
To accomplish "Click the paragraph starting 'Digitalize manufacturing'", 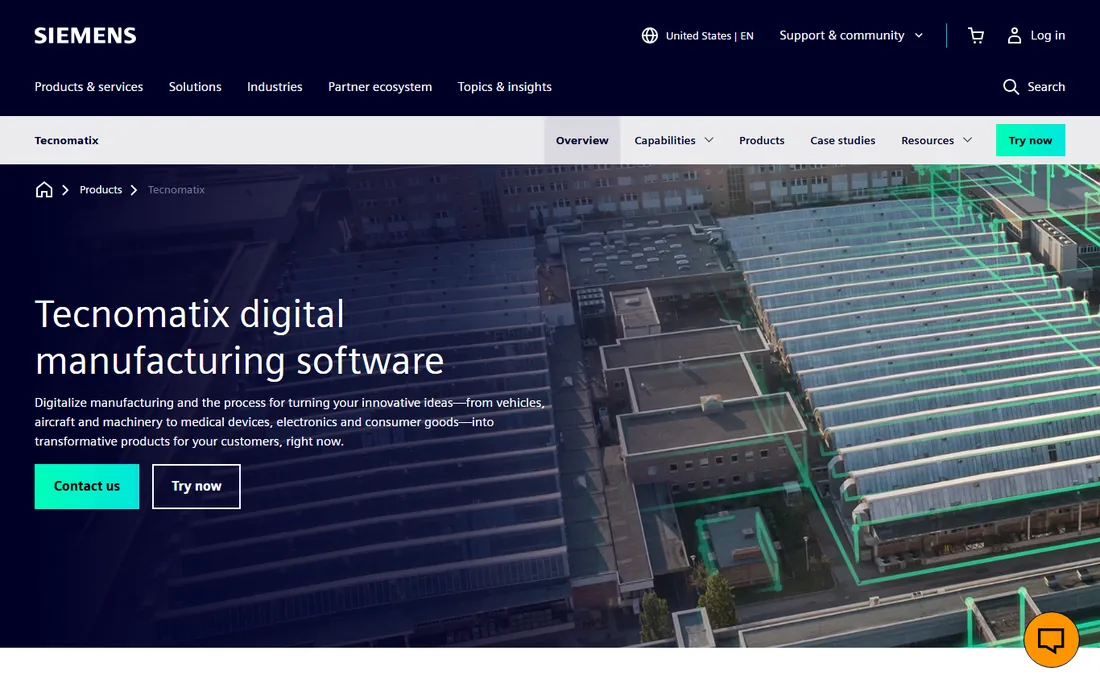I will 290,422.
